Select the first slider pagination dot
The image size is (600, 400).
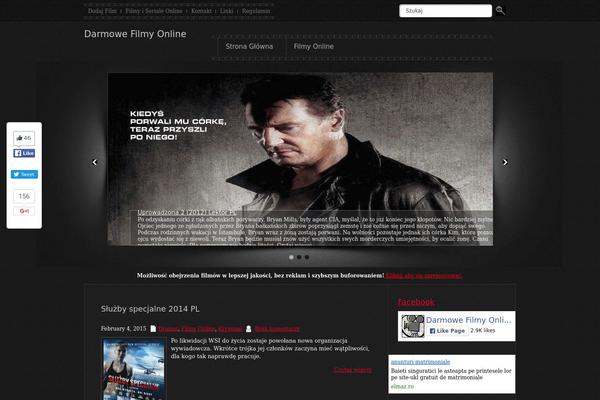click(291, 257)
